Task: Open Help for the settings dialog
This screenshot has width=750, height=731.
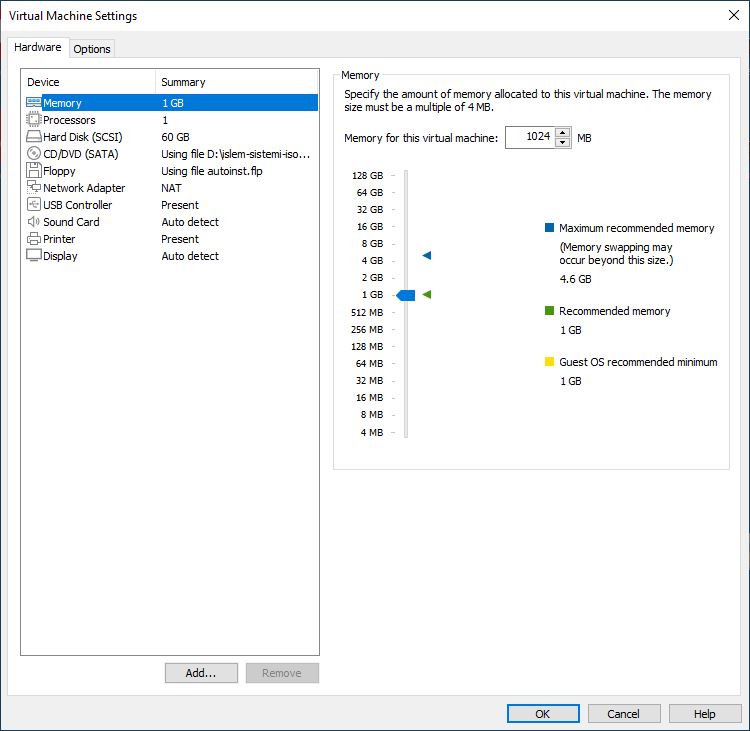Action: tap(705, 714)
